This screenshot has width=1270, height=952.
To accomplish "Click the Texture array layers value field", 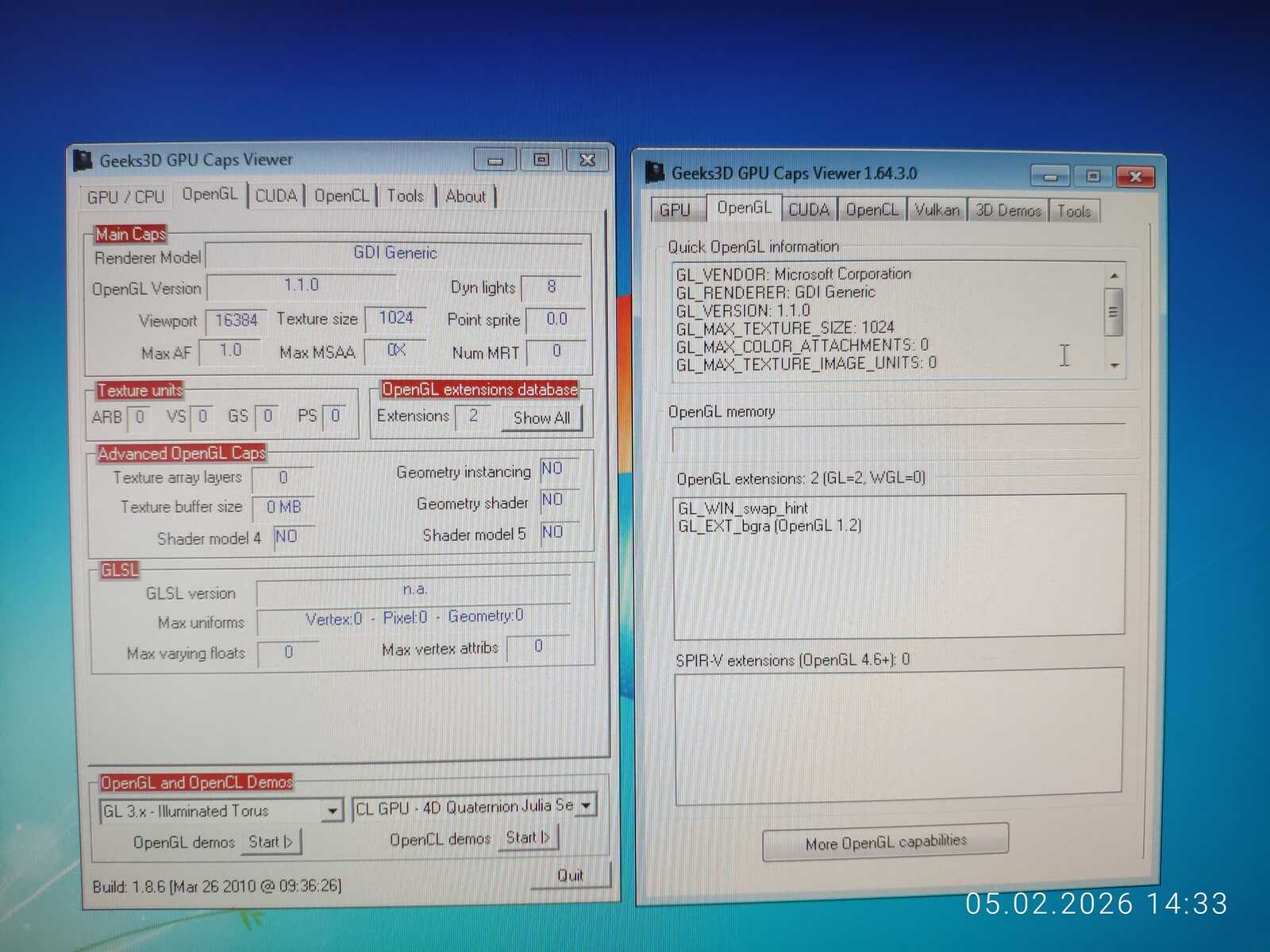I will (283, 478).
